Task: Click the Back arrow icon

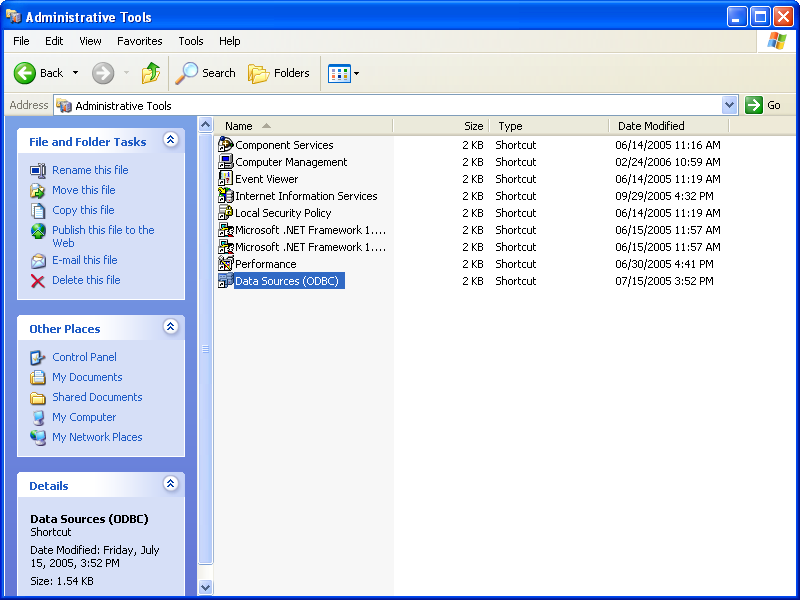Action: click(x=24, y=73)
